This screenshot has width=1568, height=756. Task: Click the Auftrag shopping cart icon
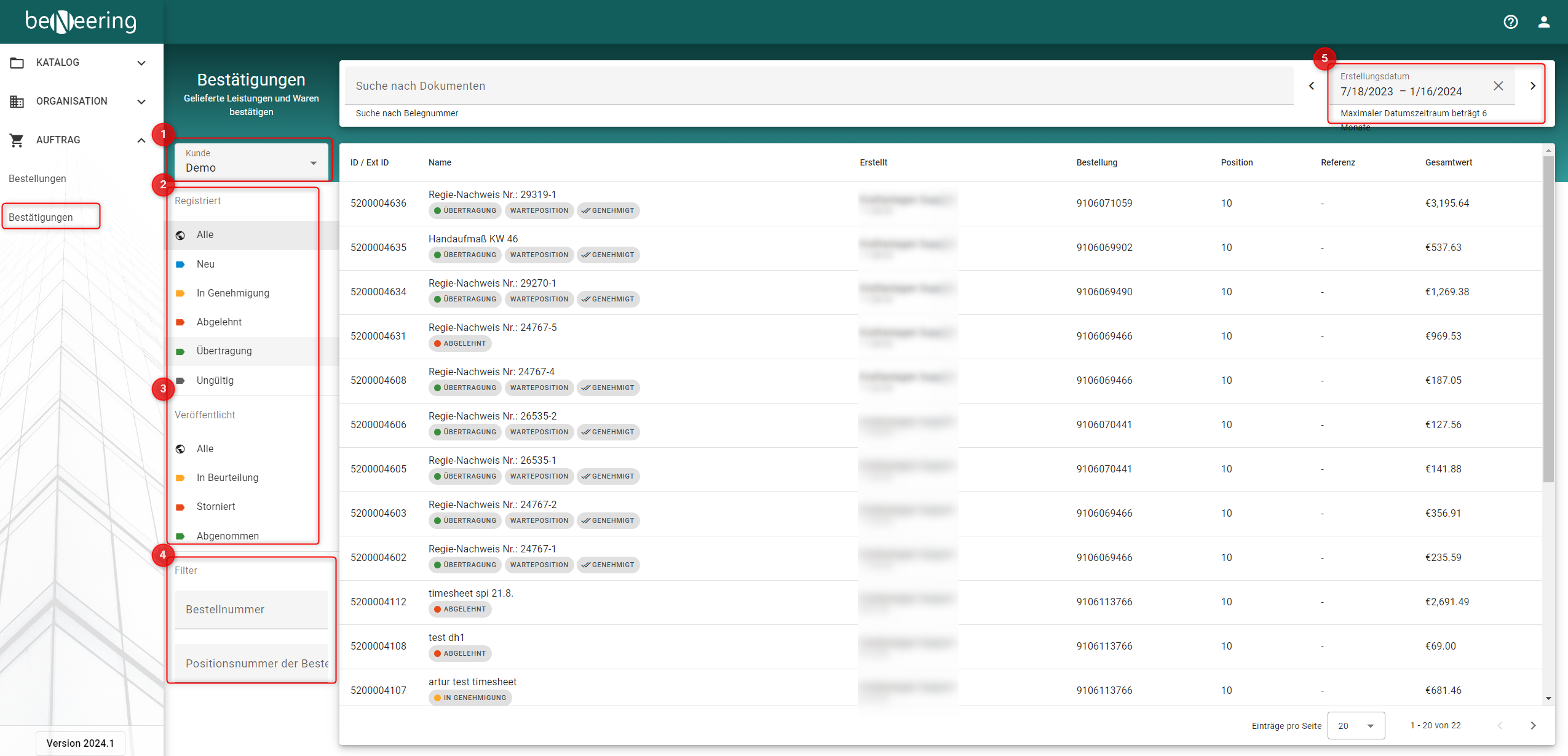pyautogui.click(x=17, y=140)
